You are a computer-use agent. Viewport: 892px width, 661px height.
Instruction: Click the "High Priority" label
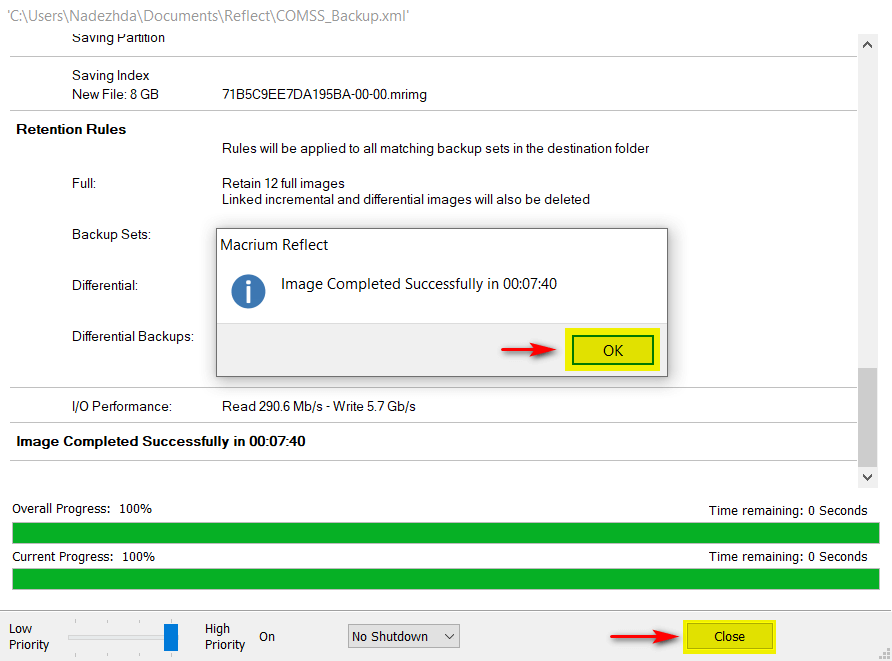225,637
